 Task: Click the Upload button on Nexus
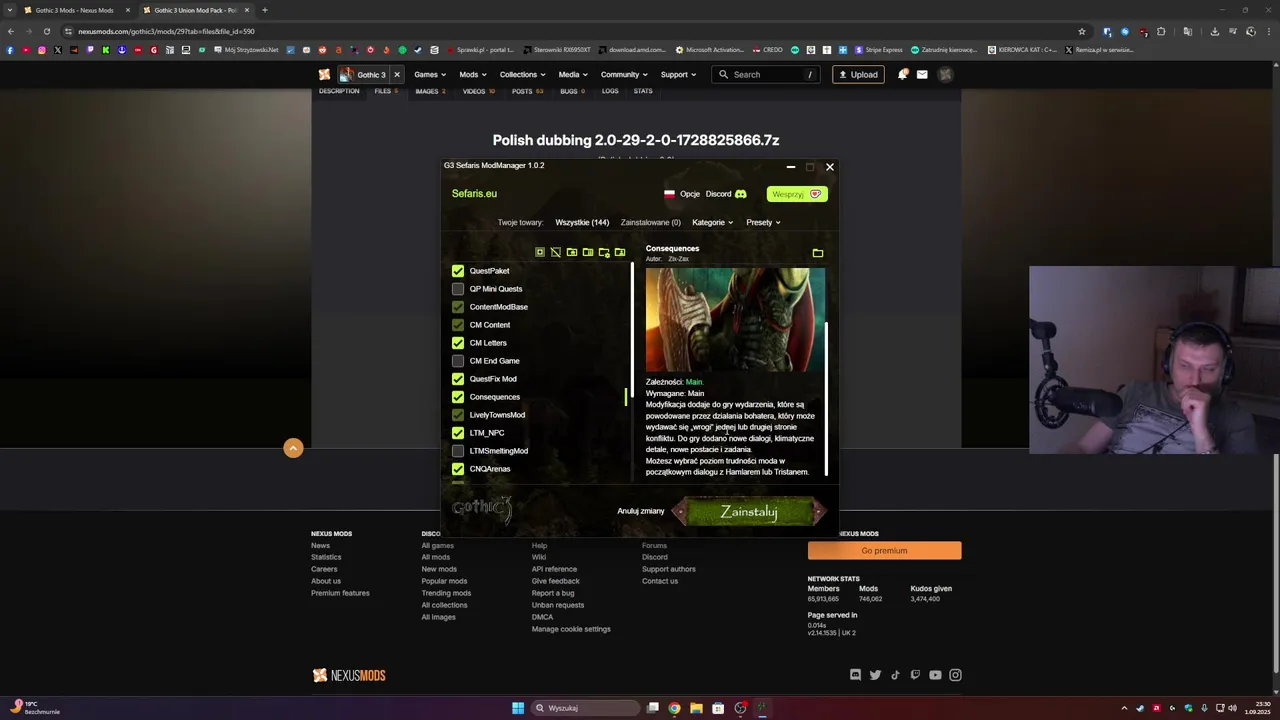coord(858,74)
